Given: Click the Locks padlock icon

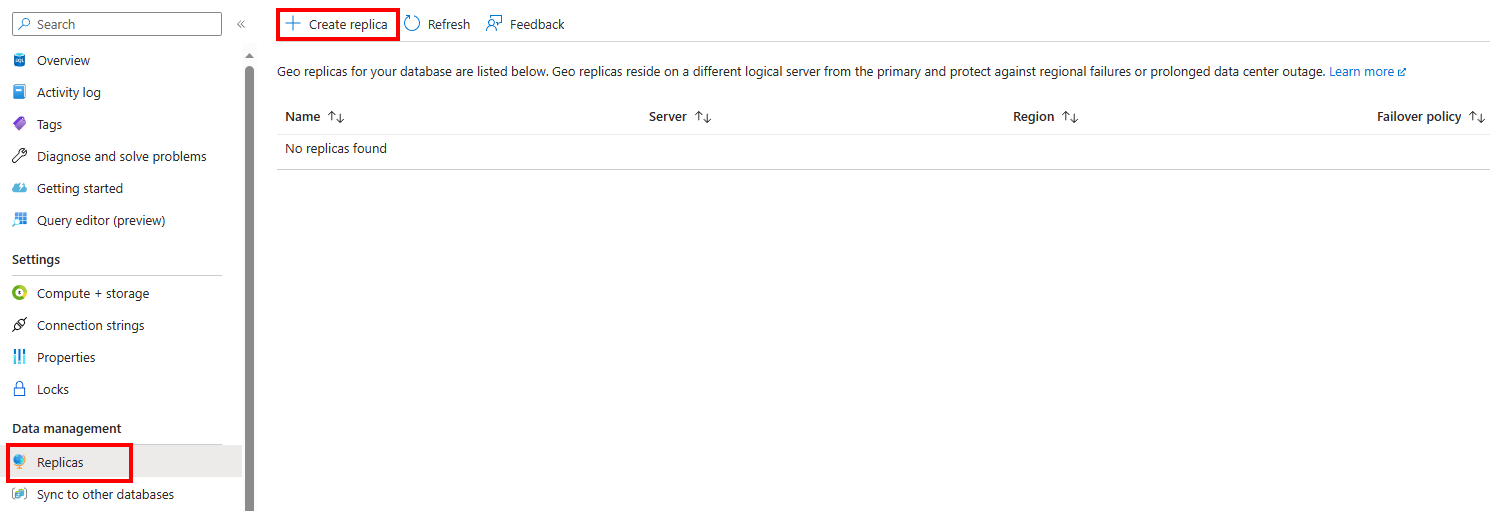Looking at the screenshot, I should (x=19, y=390).
